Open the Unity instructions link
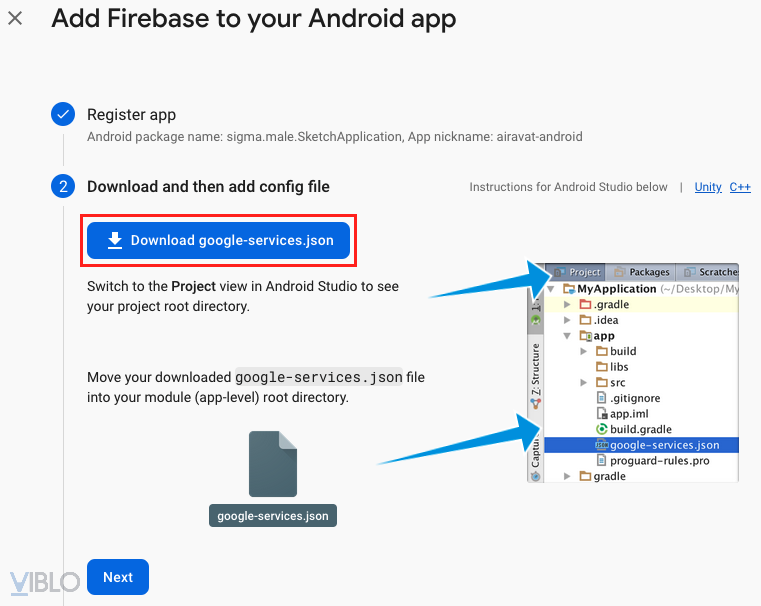The height and width of the screenshot is (606, 761). [x=708, y=187]
